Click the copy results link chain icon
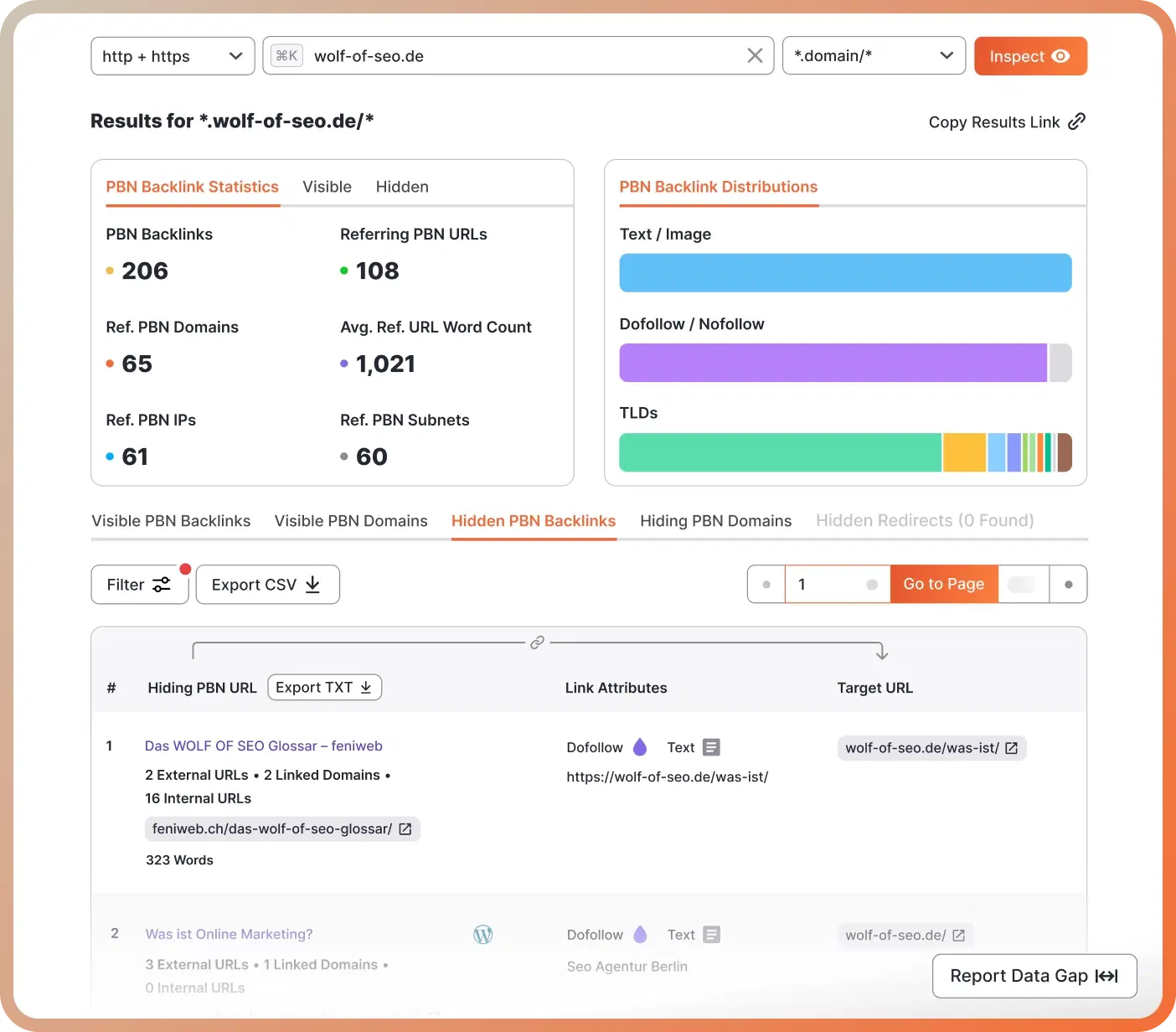The height and width of the screenshot is (1032, 1176). [x=1077, y=121]
